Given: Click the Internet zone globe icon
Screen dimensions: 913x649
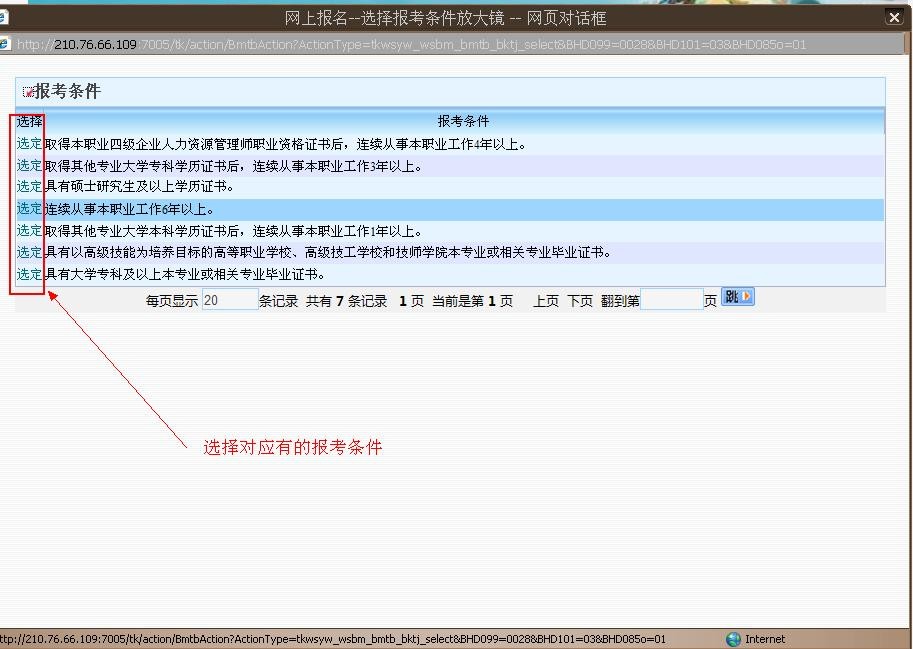Looking at the screenshot, I should click(733, 639).
